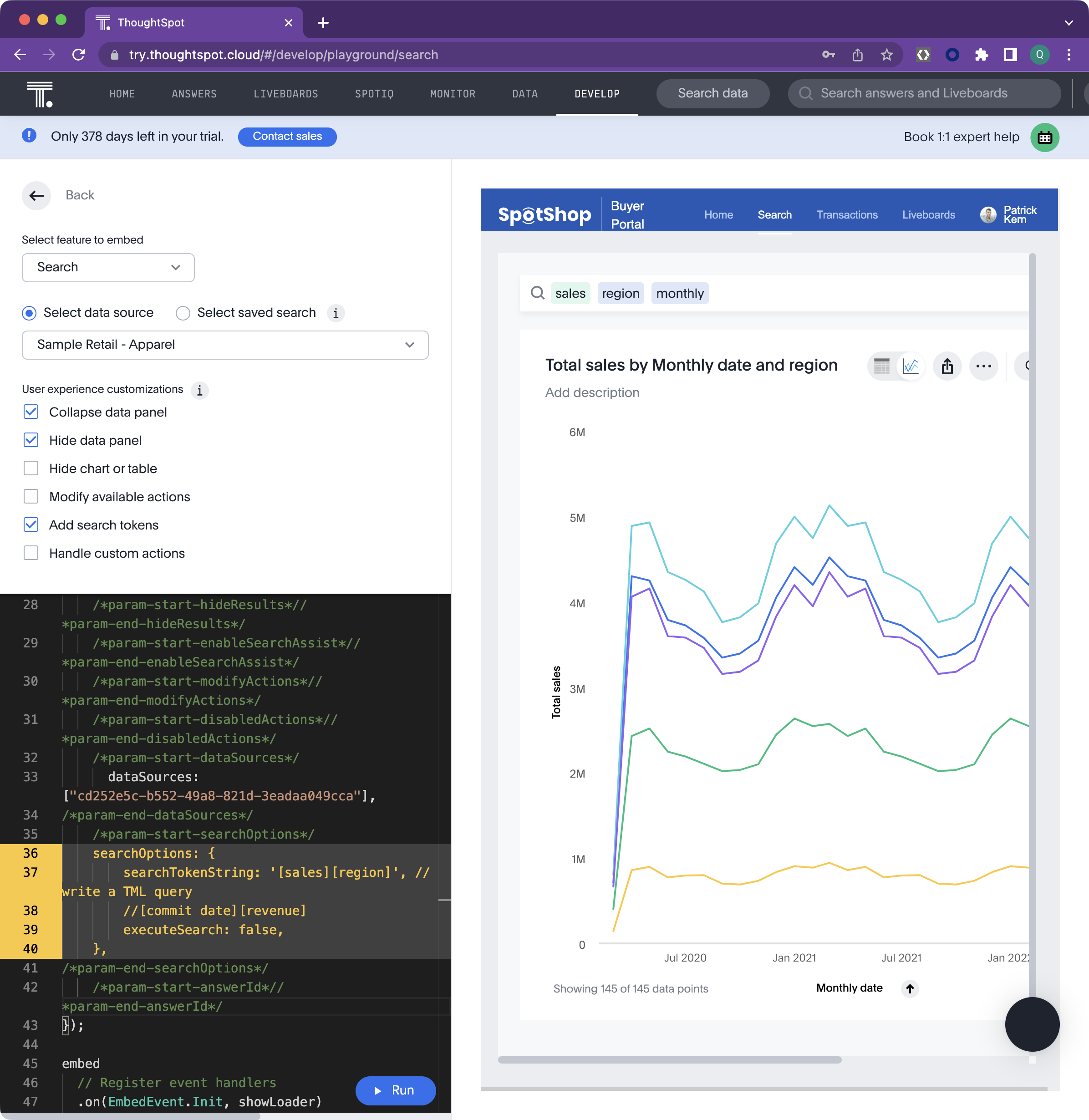Open the password key icon in address bar
1089x1120 pixels.
[828, 54]
